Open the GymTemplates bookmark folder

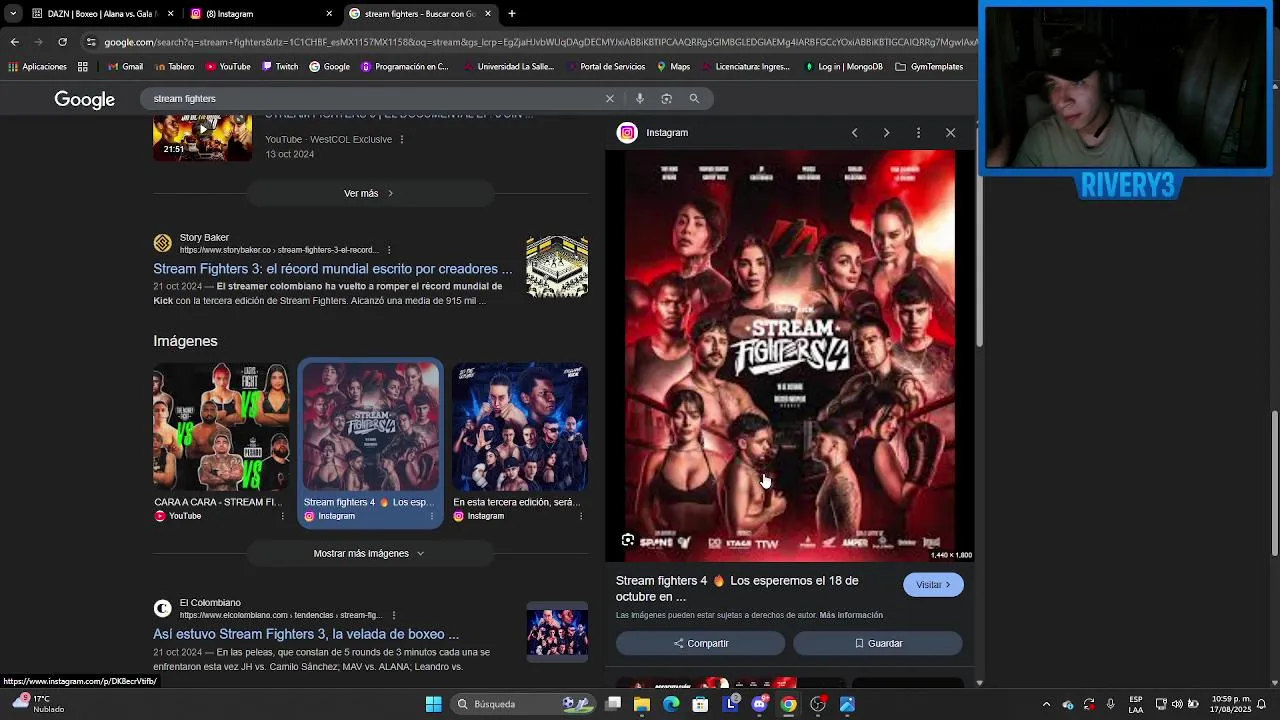coord(929,67)
